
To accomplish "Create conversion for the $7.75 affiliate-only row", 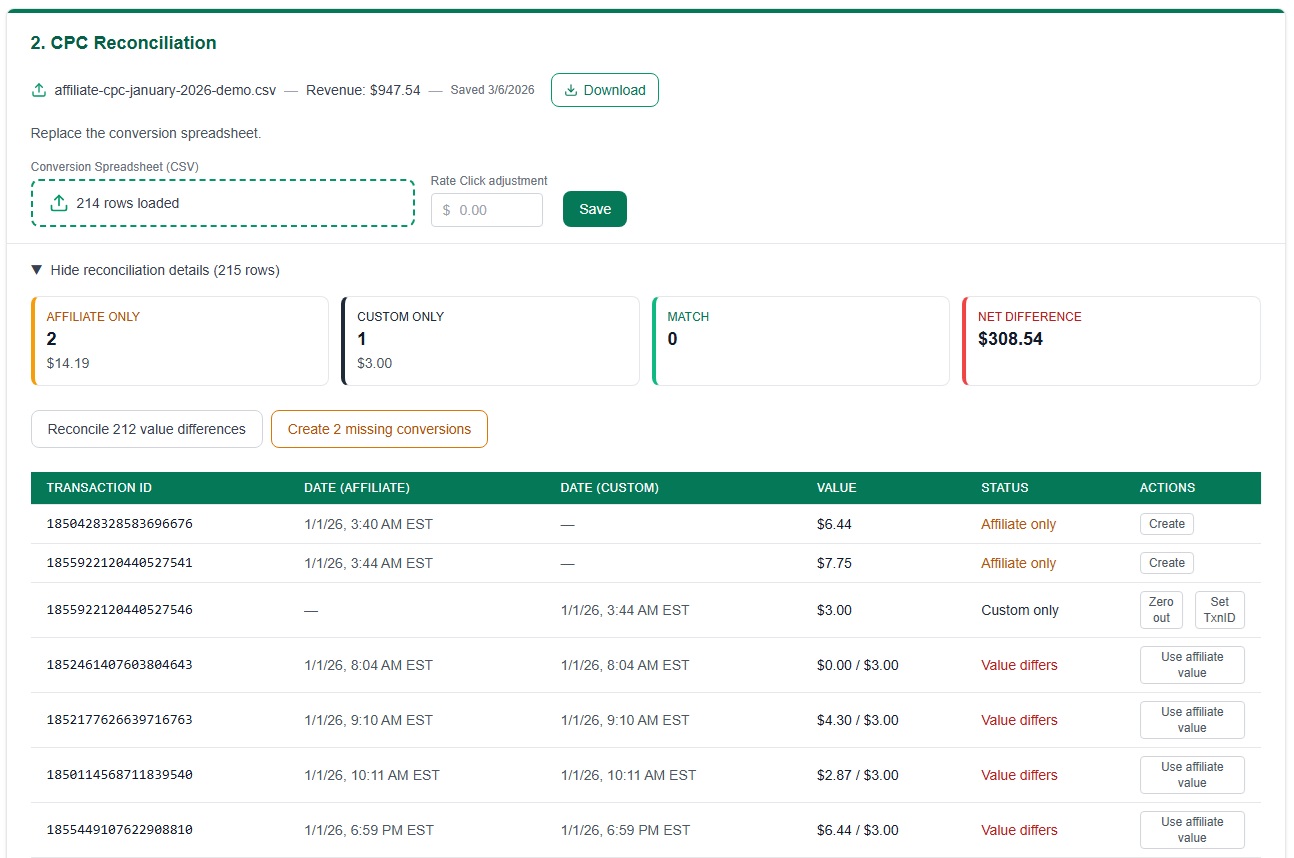I will click(x=1166, y=563).
